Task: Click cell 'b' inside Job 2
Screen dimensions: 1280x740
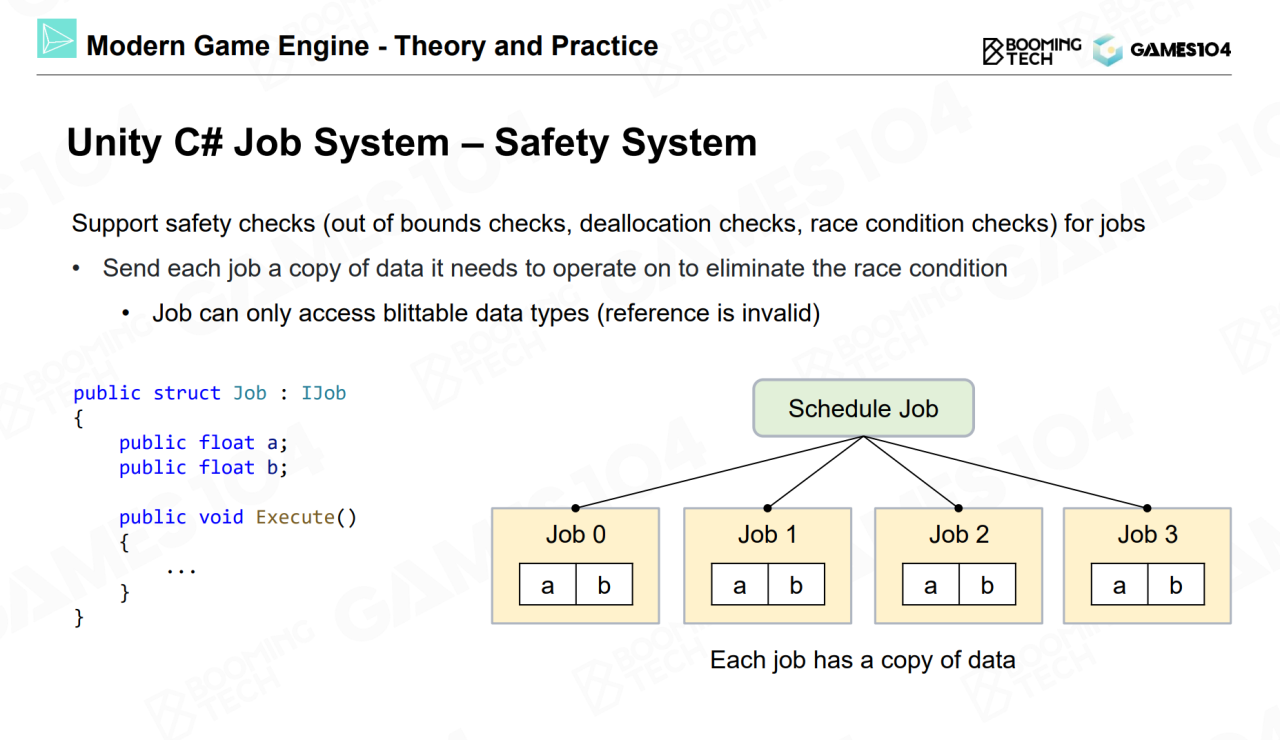Action: point(987,586)
